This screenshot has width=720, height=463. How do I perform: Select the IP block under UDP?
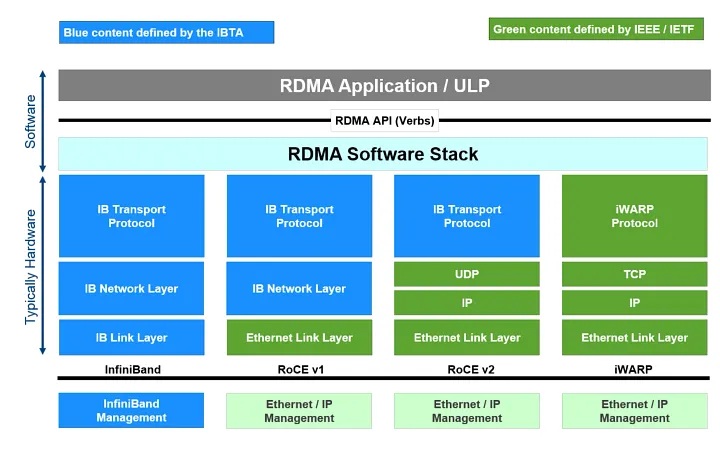[467, 302]
